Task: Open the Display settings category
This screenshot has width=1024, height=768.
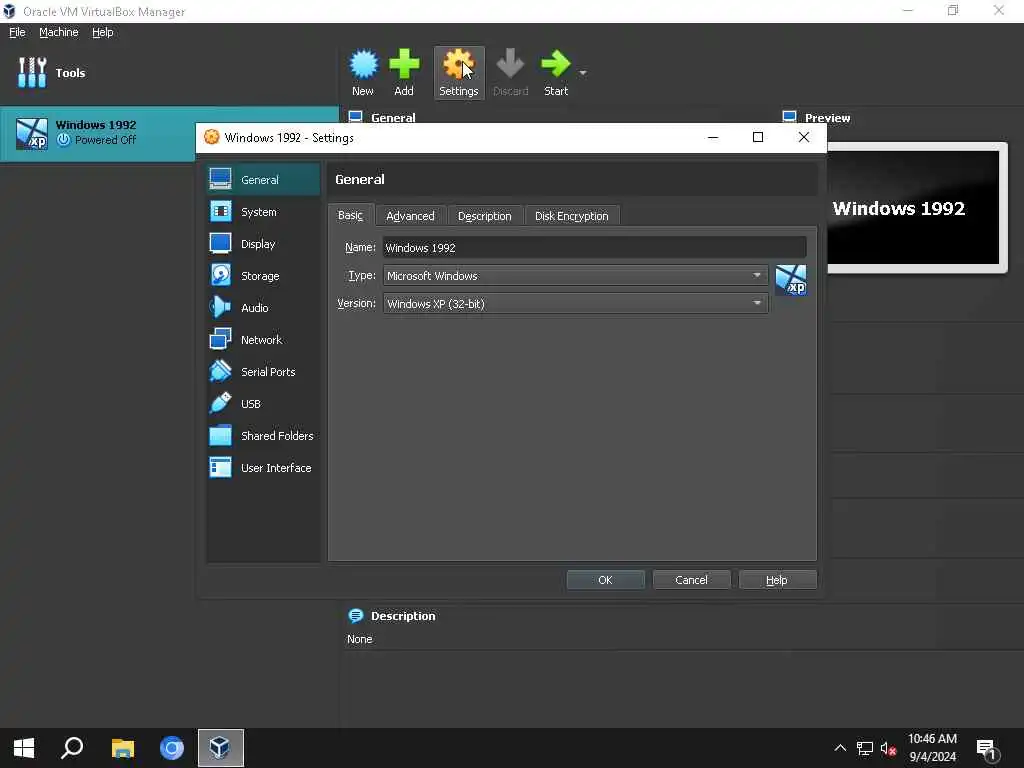Action: 263,244
